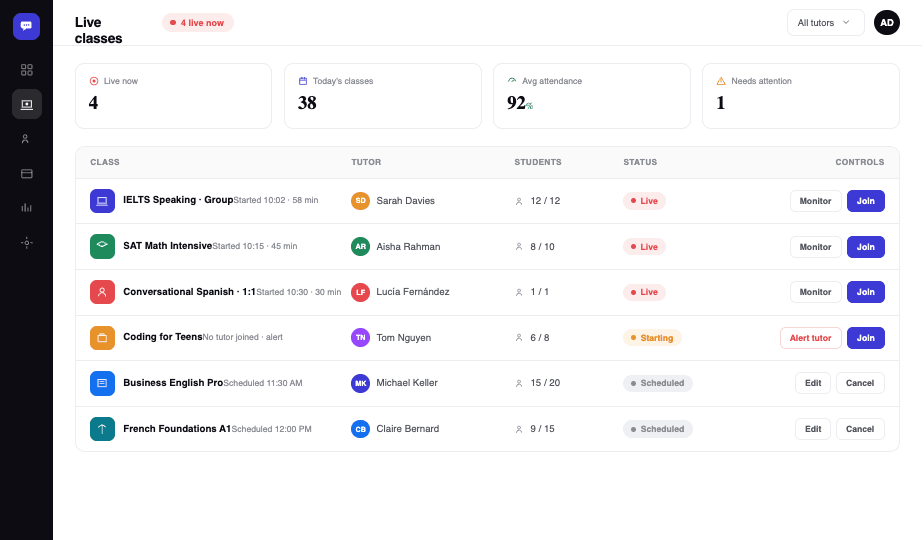Image resolution: width=924 pixels, height=540 pixels.
Task: Click the Needs attention warning triangle icon
Action: (x=721, y=81)
